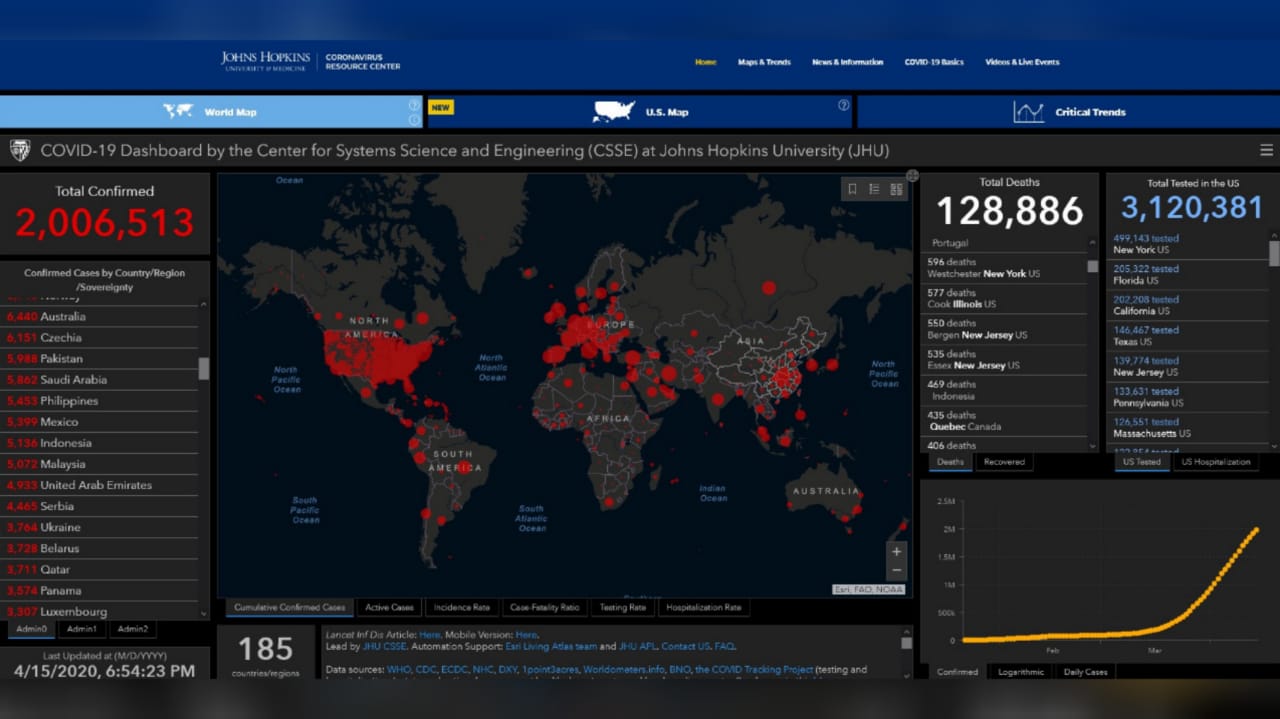This screenshot has height=719, width=1280.
Task: Open the basemap gallery grid icon
Action: 896,189
